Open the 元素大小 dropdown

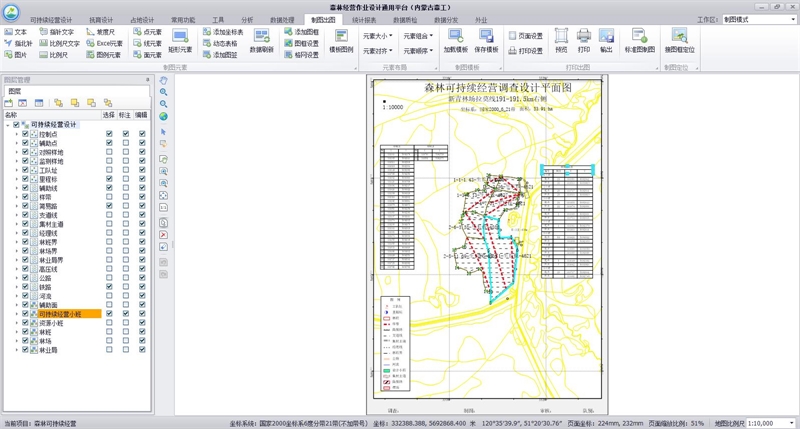point(378,35)
